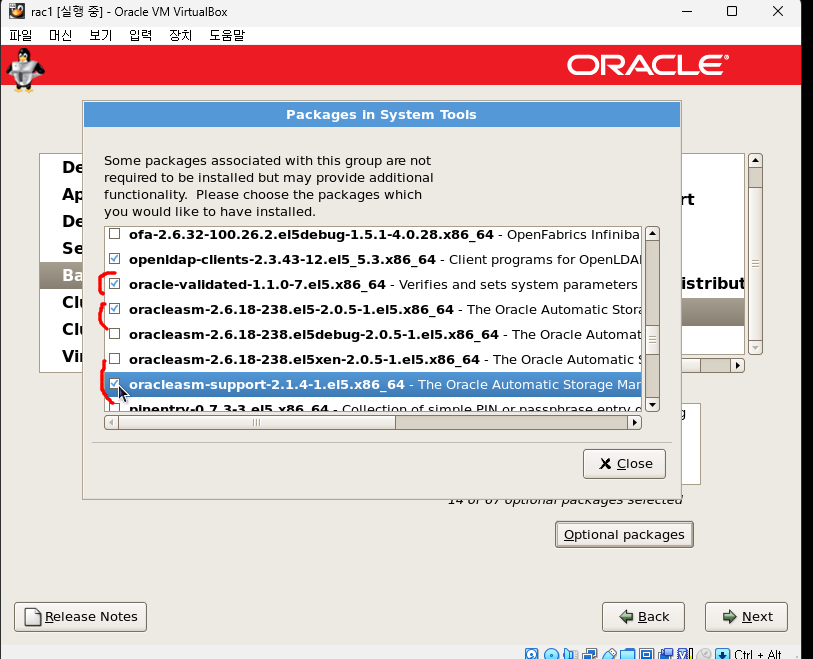This screenshot has width=813, height=659.
Task: Click the 'Packages in System Tools' dialog title
Action: (381, 115)
